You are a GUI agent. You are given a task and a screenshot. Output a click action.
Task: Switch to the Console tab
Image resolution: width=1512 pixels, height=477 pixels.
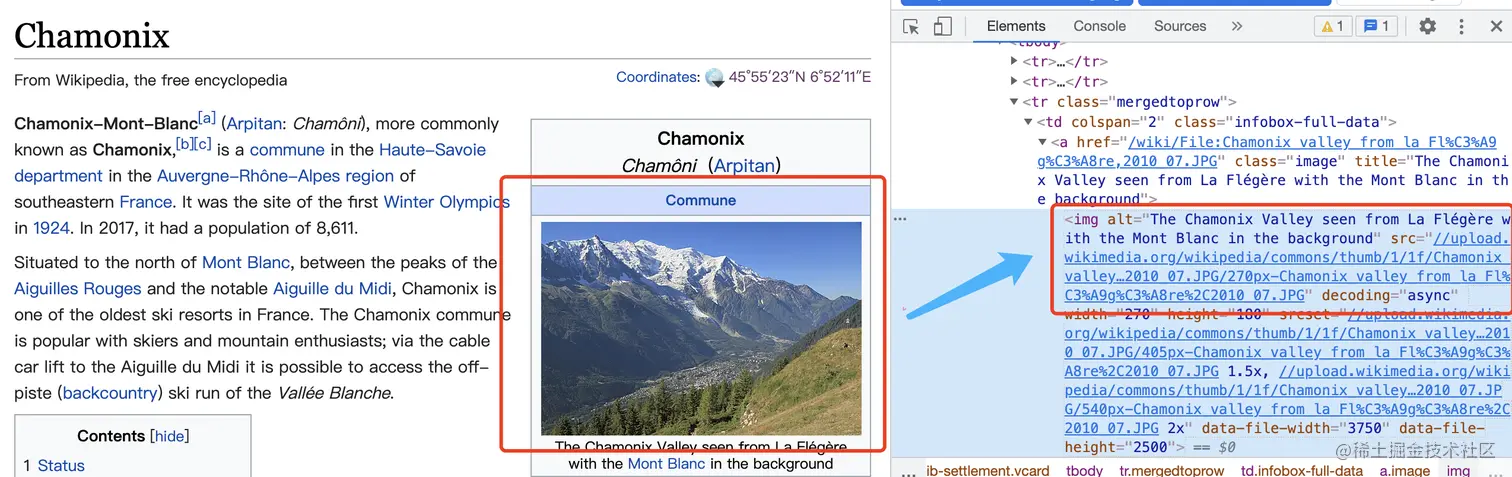pos(1099,27)
